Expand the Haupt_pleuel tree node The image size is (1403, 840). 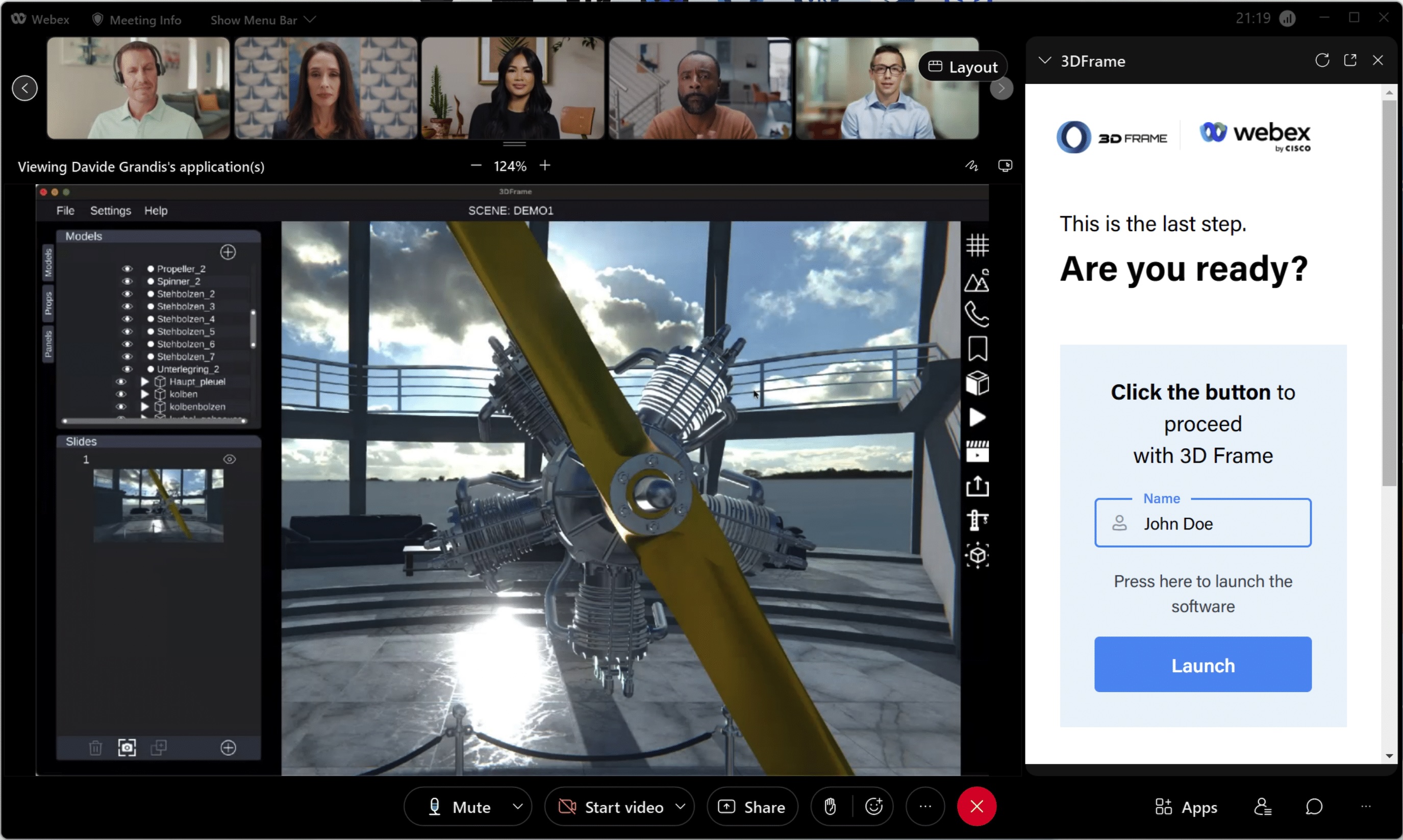click(145, 381)
